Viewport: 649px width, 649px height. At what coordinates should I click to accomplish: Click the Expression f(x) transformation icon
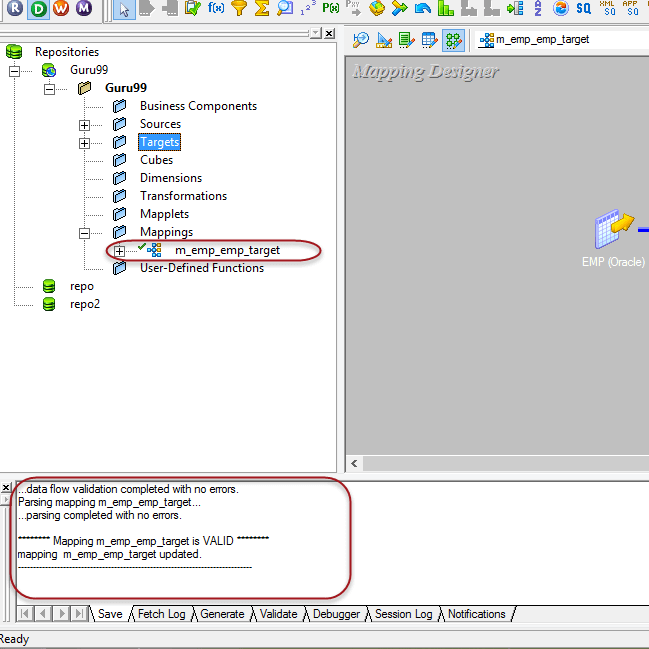tap(216, 9)
